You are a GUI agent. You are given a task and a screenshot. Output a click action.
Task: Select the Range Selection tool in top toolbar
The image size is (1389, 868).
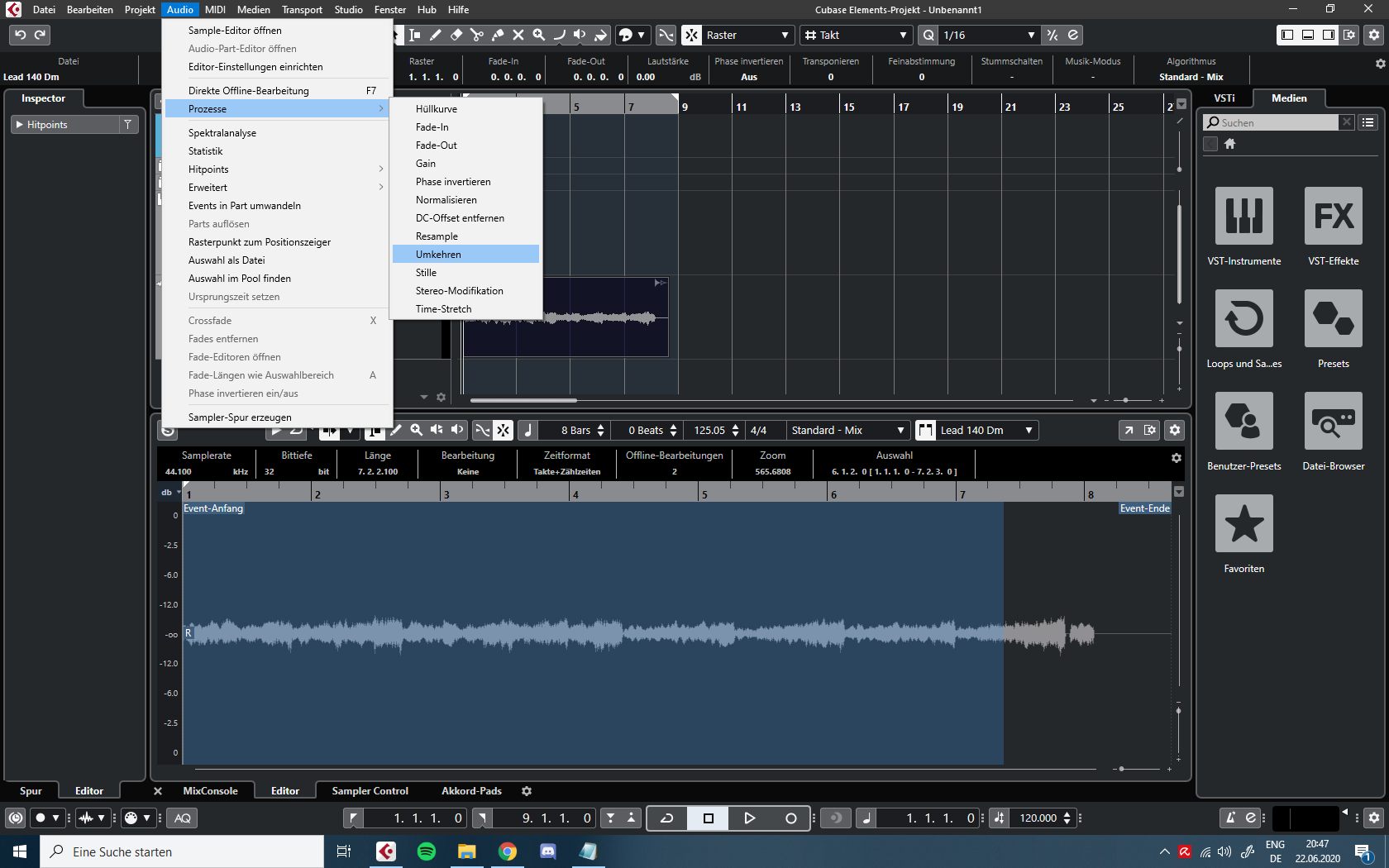point(415,35)
